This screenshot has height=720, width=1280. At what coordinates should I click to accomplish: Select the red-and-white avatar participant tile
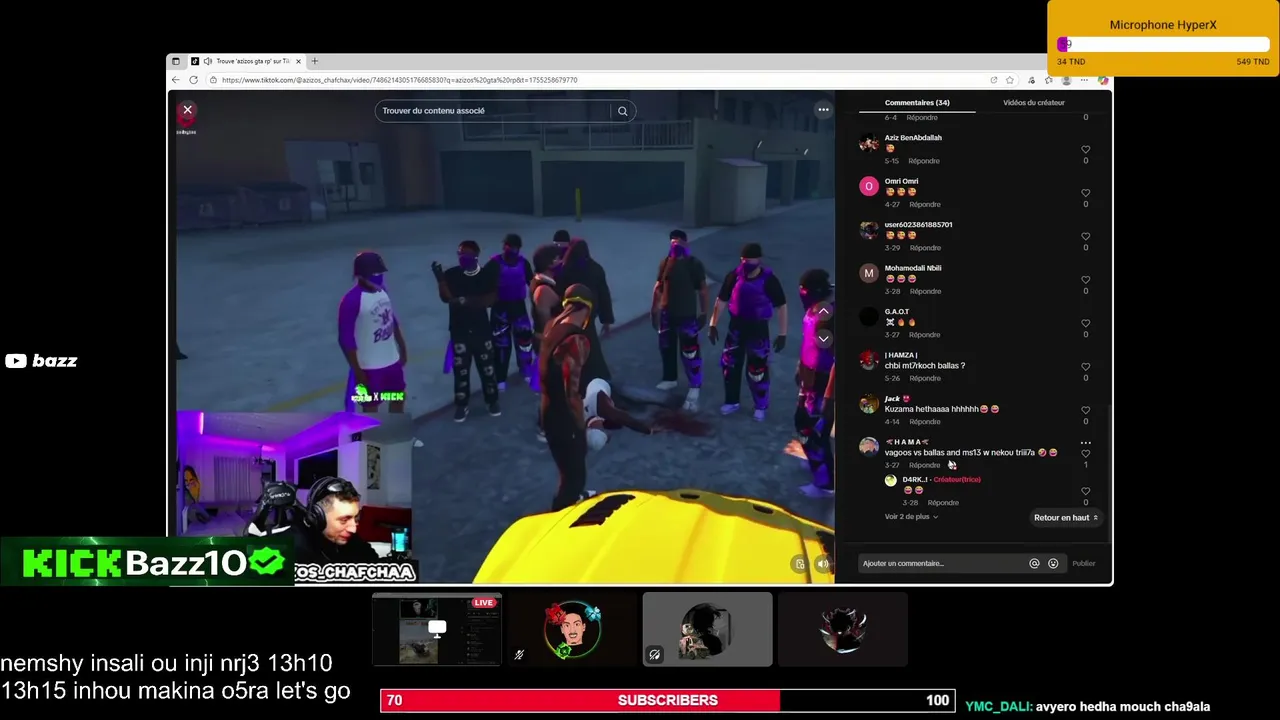point(843,629)
